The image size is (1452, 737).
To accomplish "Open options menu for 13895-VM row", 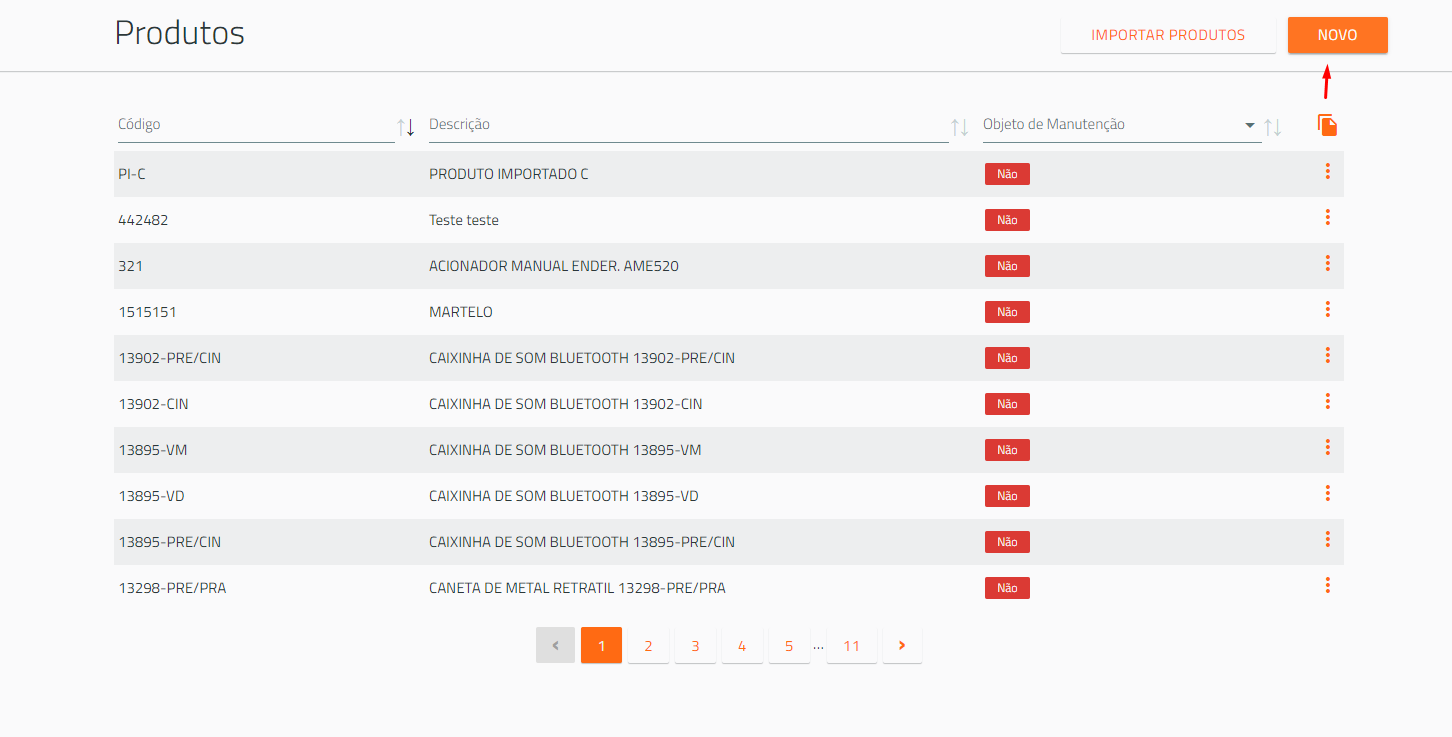I will tap(1327, 448).
